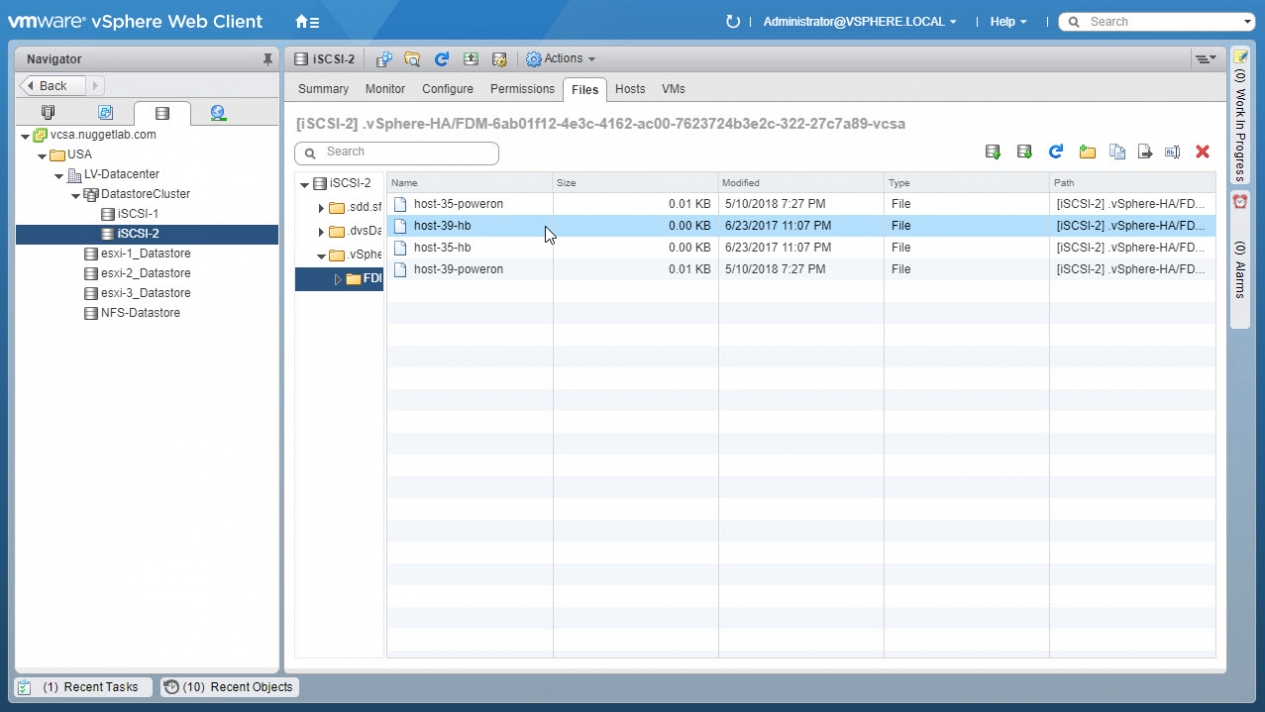Open the Administrator@VSPHERE.LOCAL user menu
The height and width of the screenshot is (712, 1265).
coord(859,21)
